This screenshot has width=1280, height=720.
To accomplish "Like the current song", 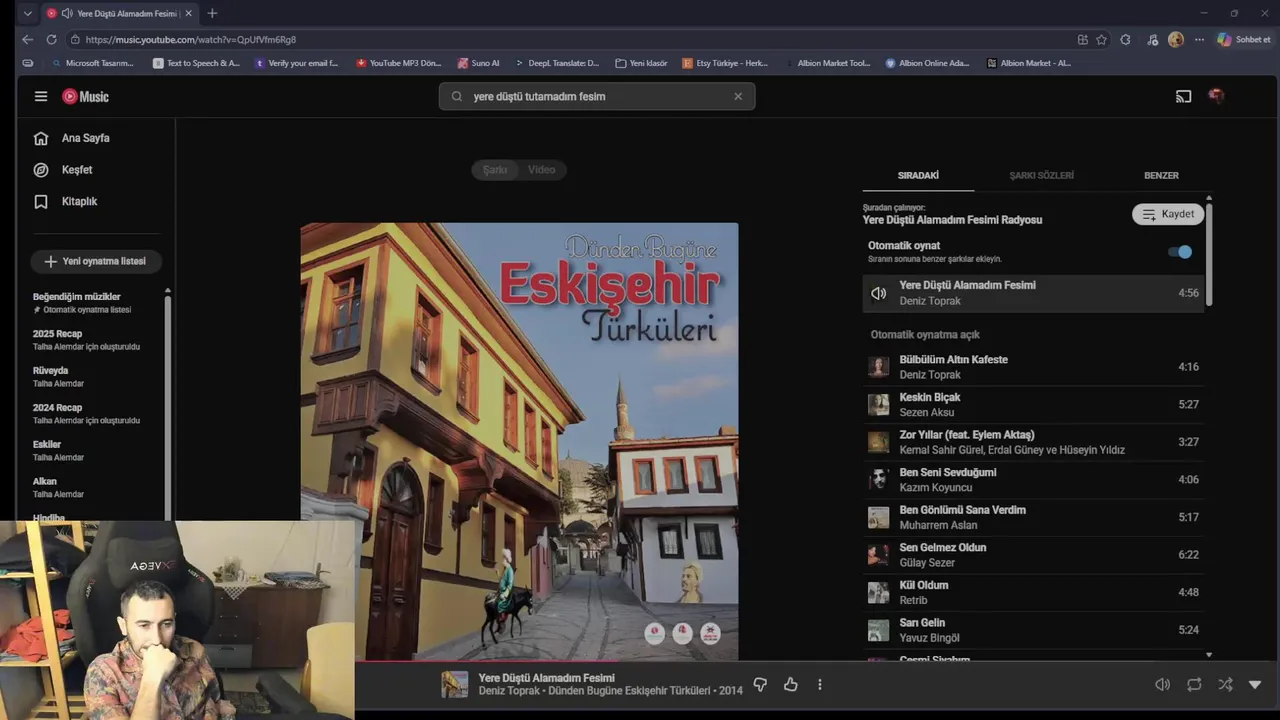I will click(791, 684).
